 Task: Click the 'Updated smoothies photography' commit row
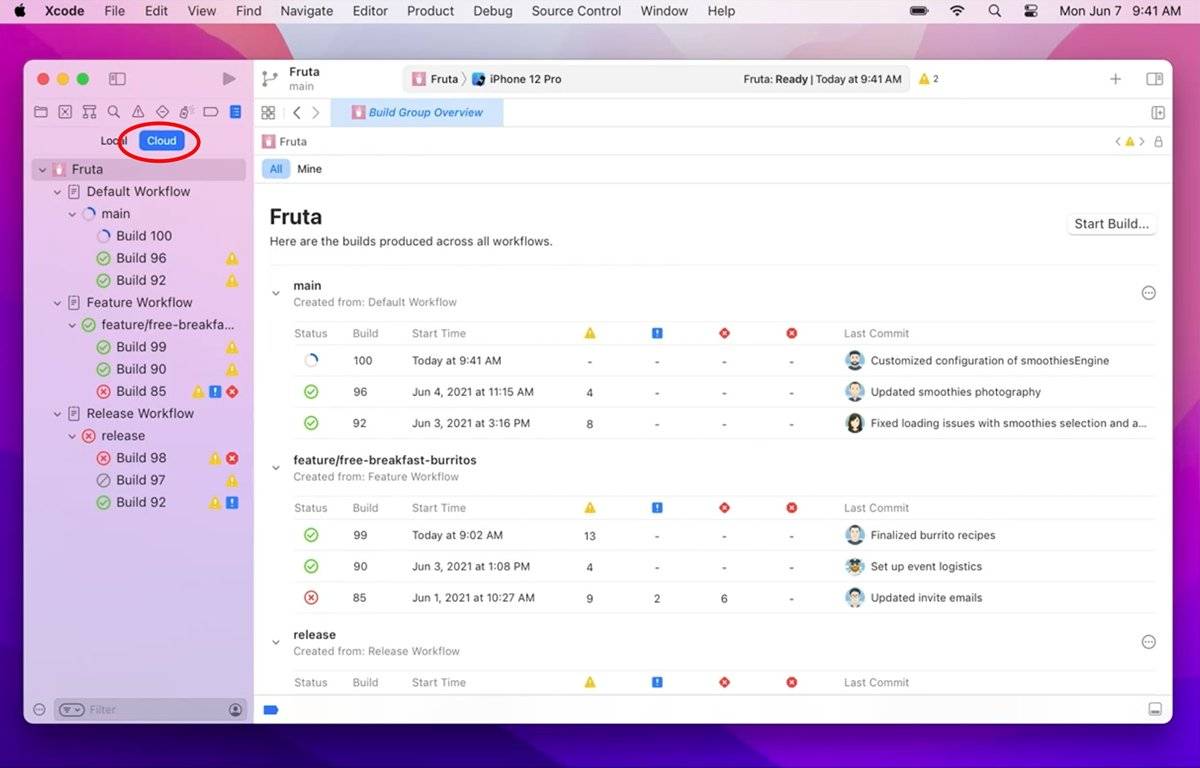[723, 392]
